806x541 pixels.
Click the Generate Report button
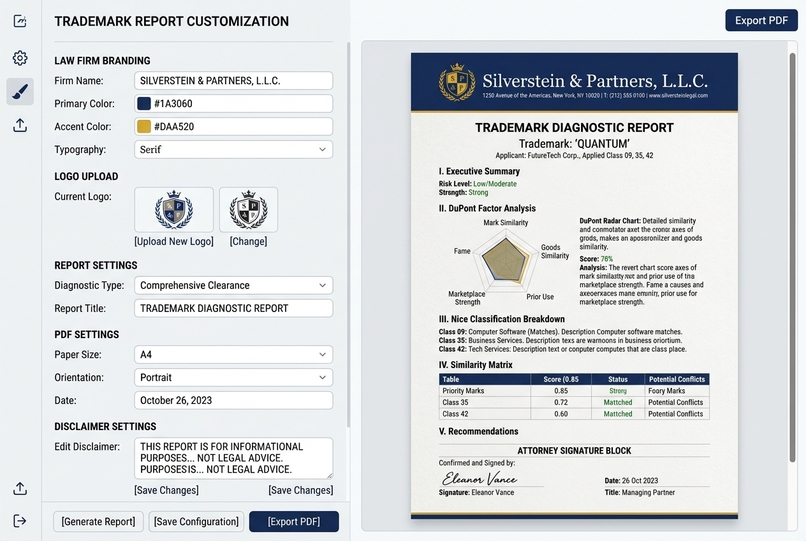pyautogui.click(x=98, y=521)
